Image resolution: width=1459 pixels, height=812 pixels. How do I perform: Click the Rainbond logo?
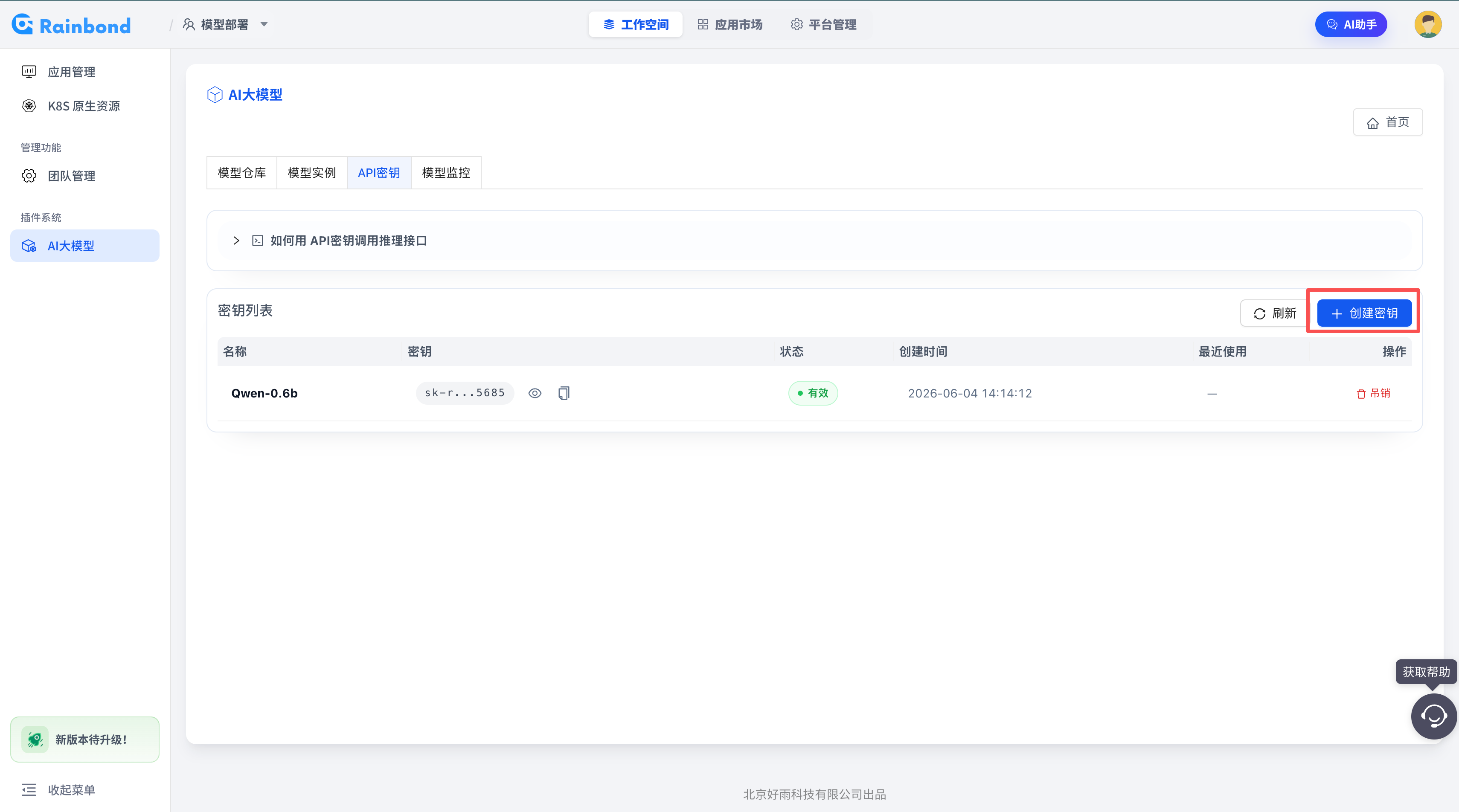(x=71, y=25)
